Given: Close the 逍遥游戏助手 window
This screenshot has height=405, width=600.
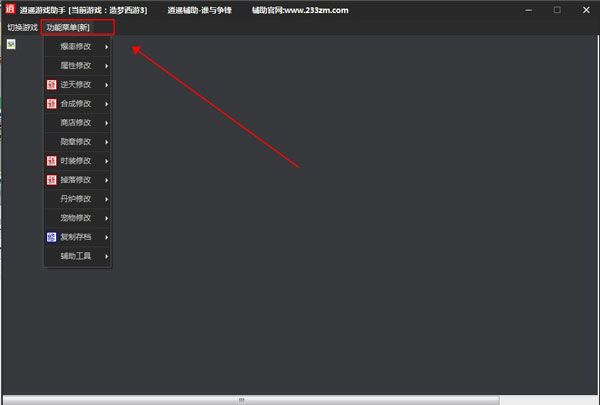Looking at the screenshot, I should [586, 10].
